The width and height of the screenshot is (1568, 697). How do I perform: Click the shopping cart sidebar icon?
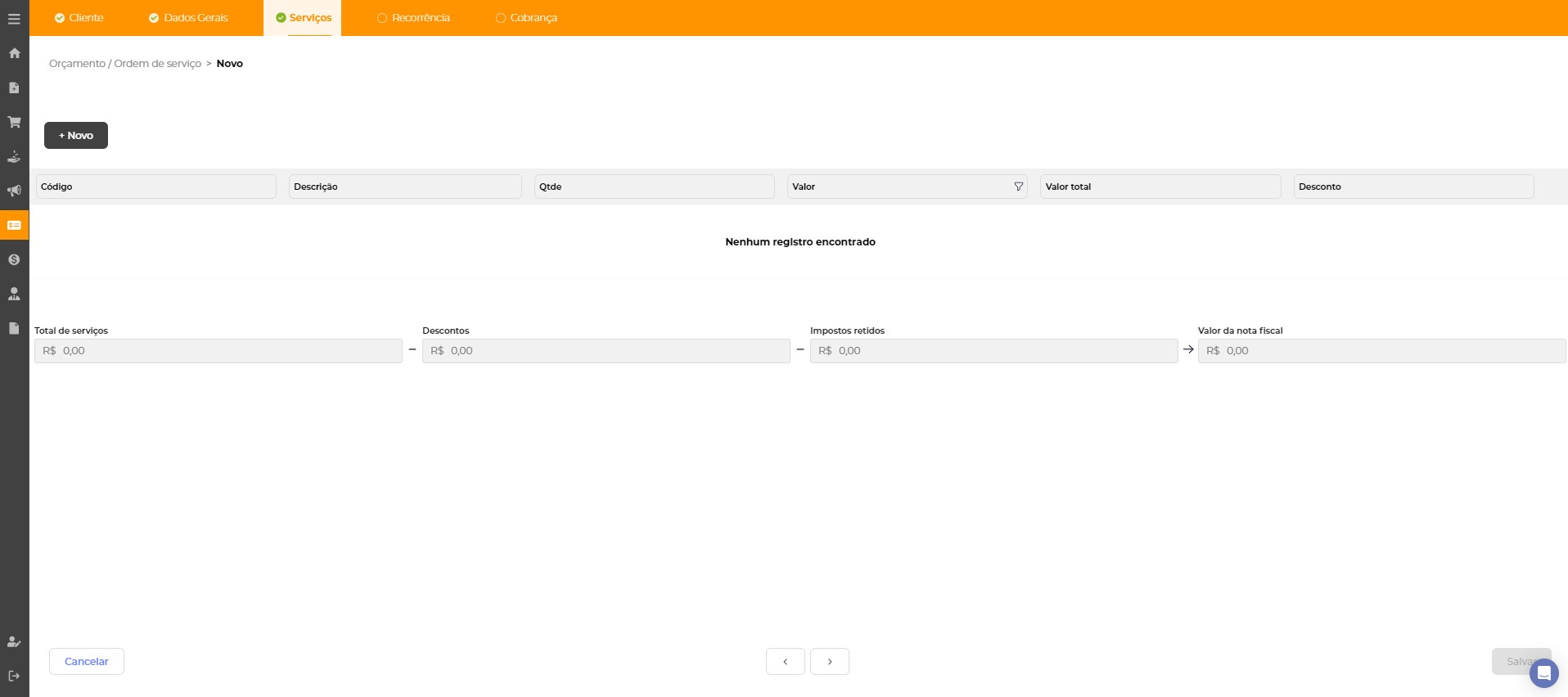(x=14, y=122)
